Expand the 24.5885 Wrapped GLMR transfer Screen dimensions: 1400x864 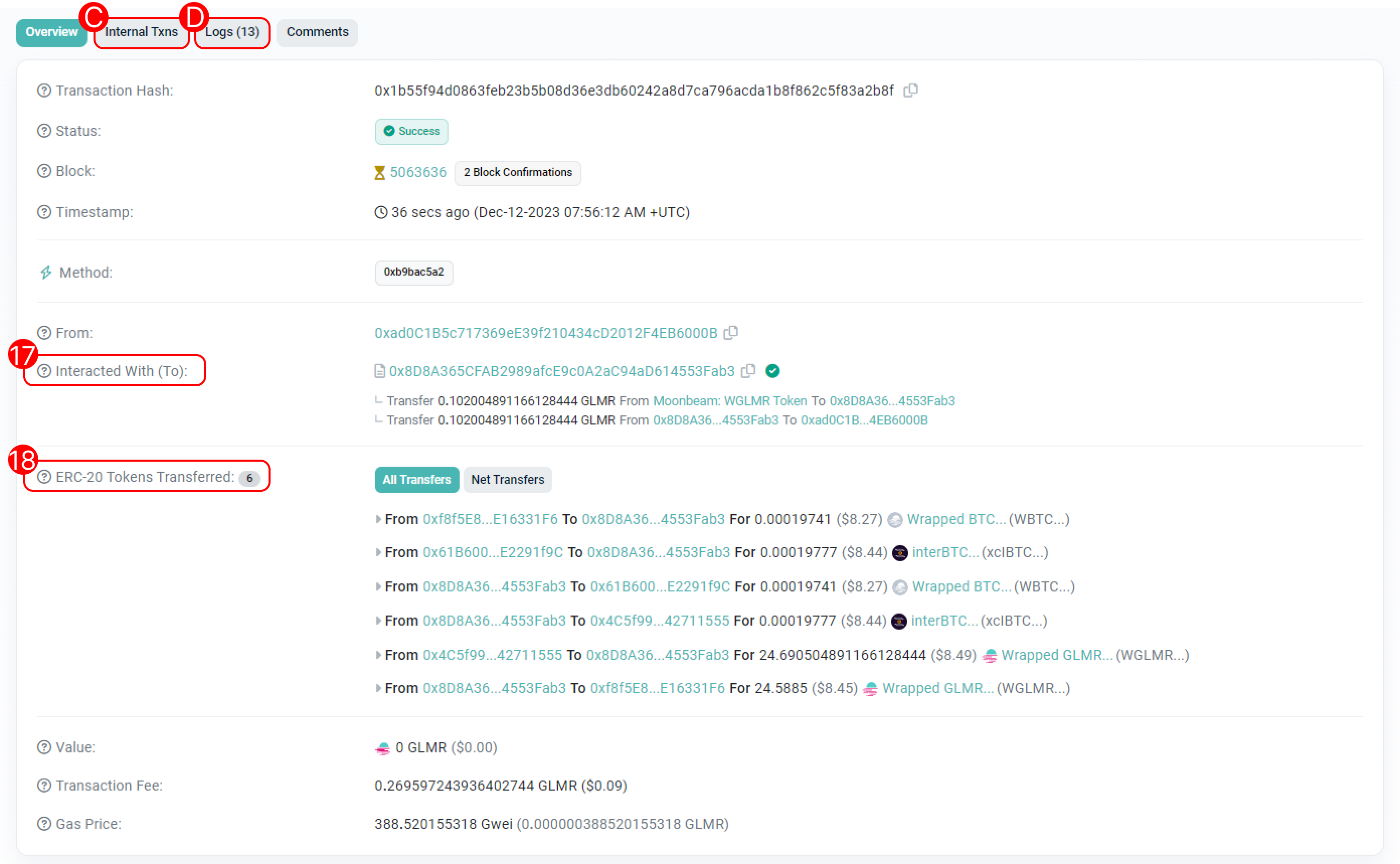pyautogui.click(x=378, y=688)
